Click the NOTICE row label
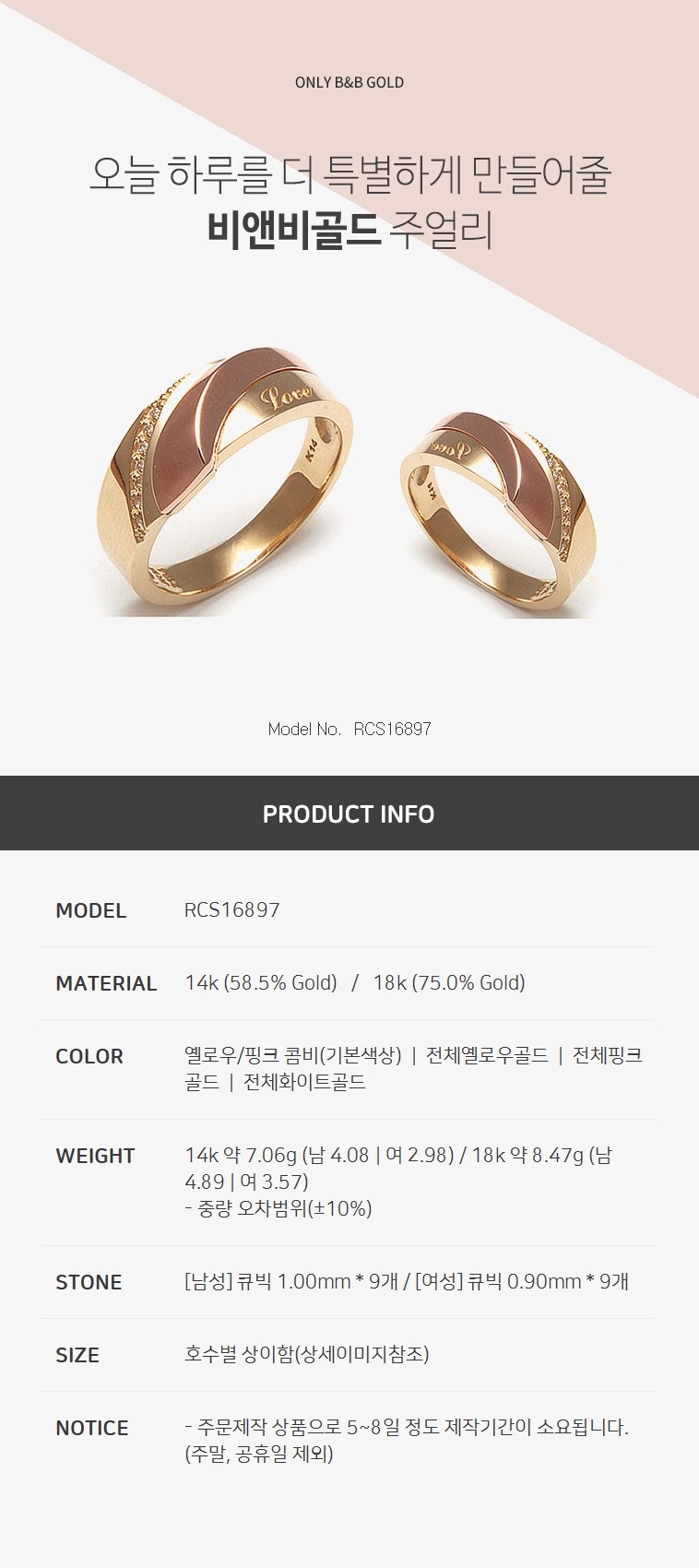Image resolution: width=699 pixels, height=1568 pixels. [x=91, y=1428]
